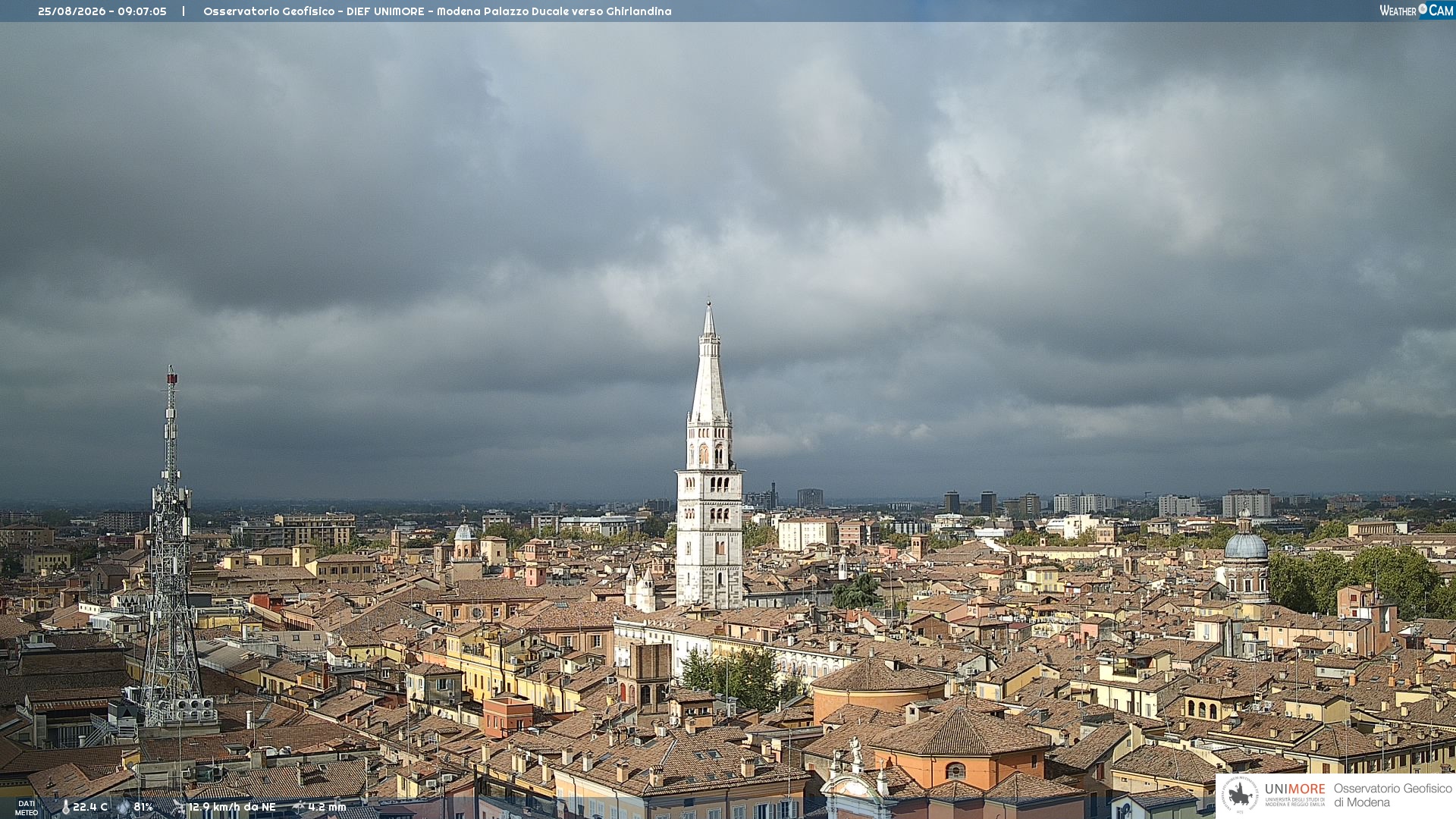Click the Osservatorio Geofisico di Modena caption
Image resolution: width=1456 pixels, height=819 pixels.
(1393, 795)
